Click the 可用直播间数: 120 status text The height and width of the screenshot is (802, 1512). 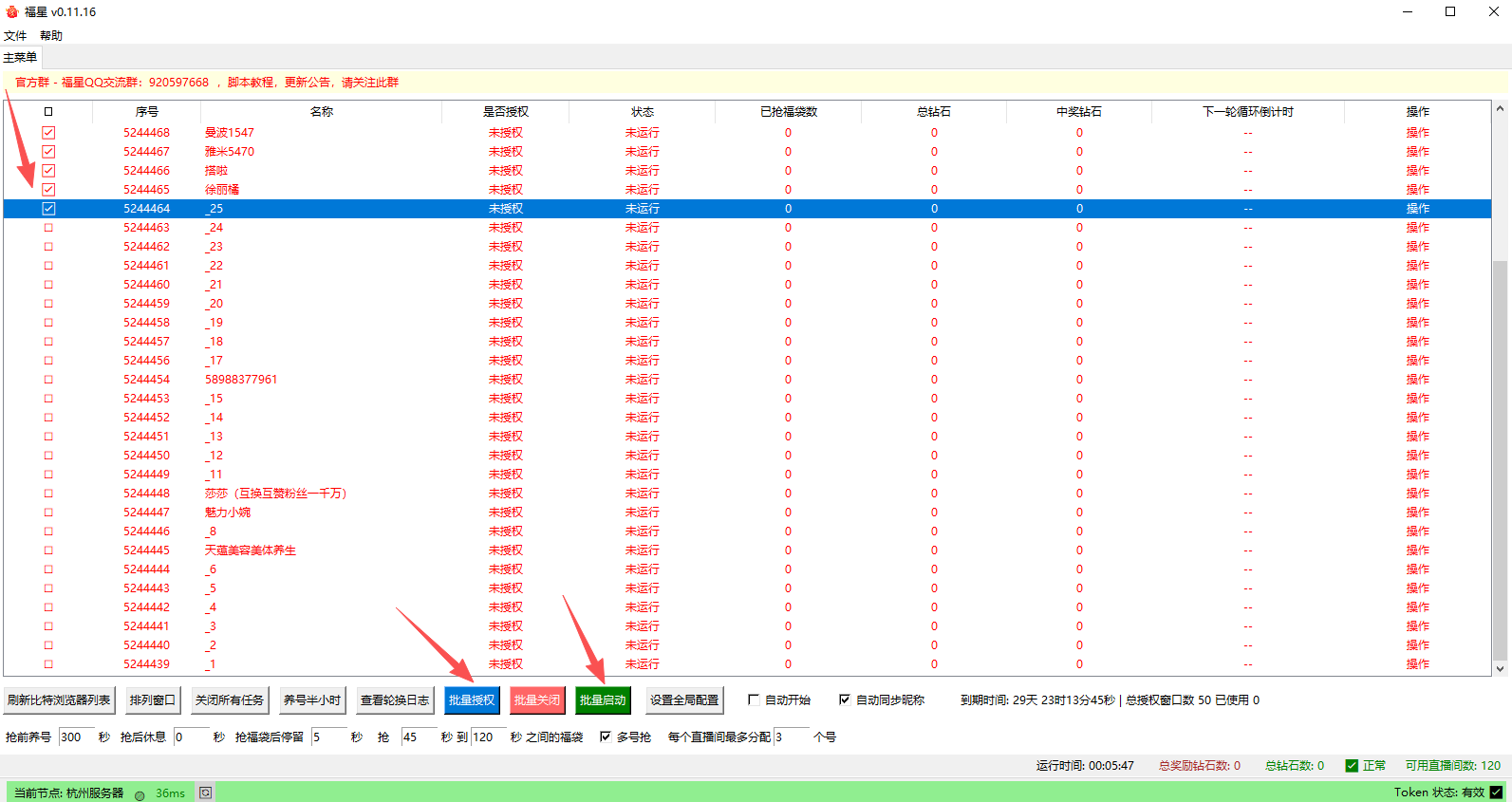[1453, 766]
